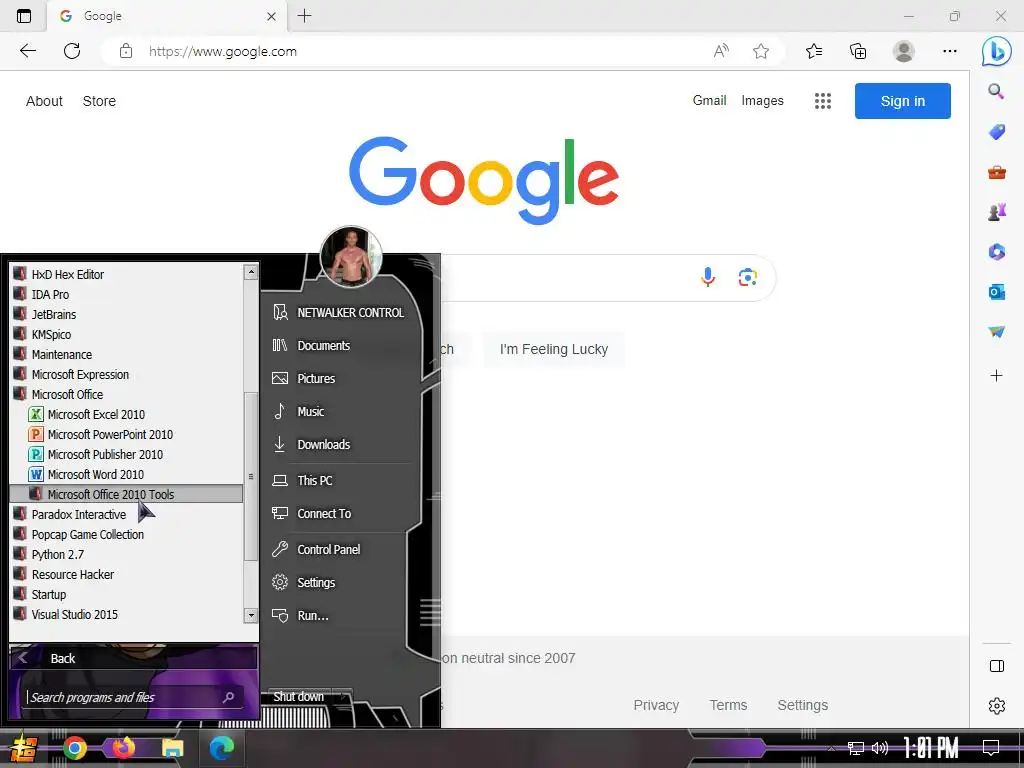This screenshot has width=1024, height=768.
Task: Click the I'm Feeling Lucky button
Action: pyautogui.click(x=554, y=349)
